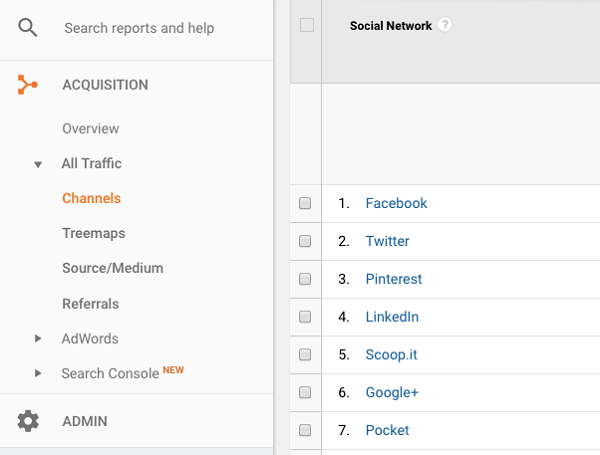The width and height of the screenshot is (600, 455).
Task: Select the Search Console menu item
Action: [110, 373]
